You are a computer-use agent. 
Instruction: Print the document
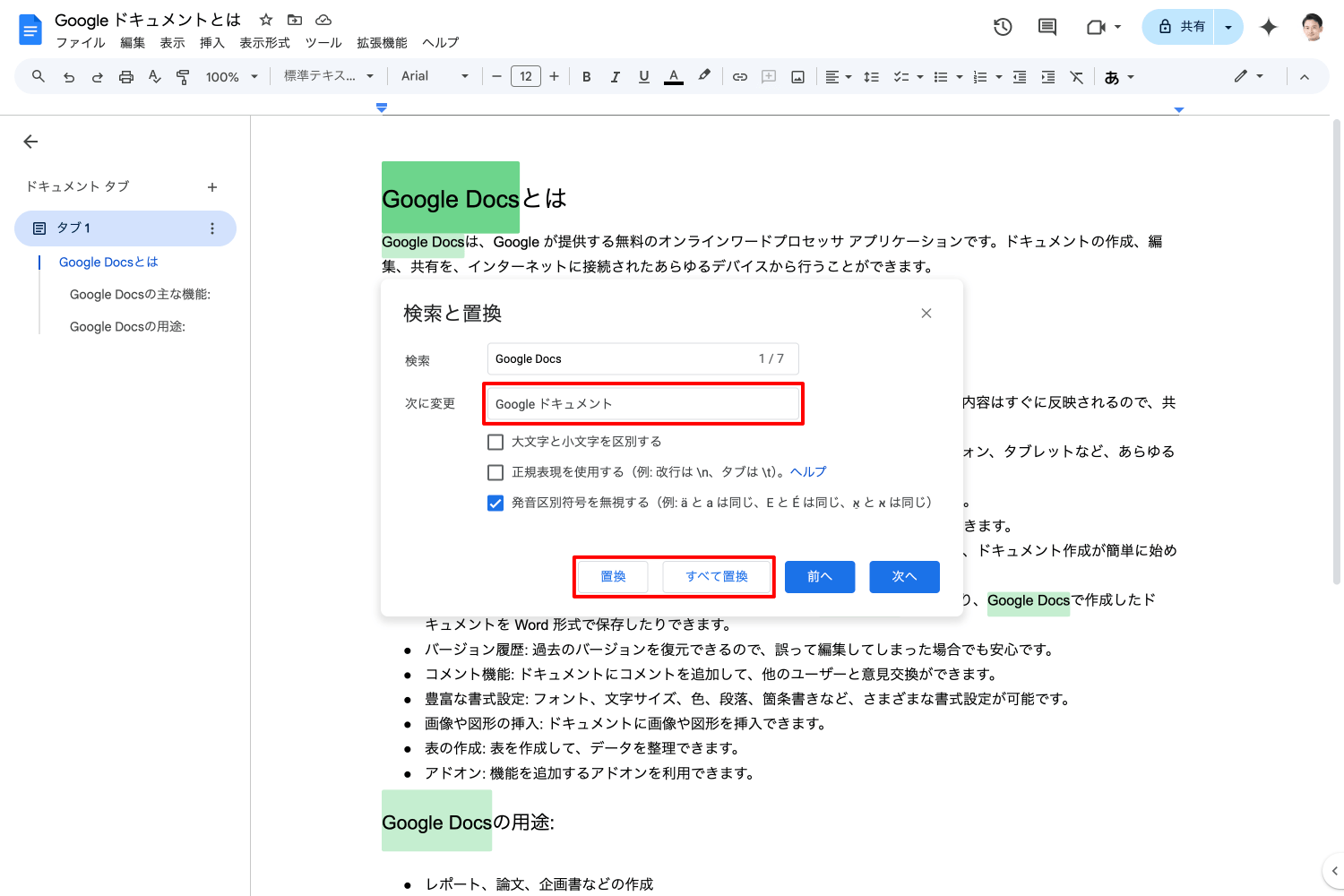click(x=126, y=77)
